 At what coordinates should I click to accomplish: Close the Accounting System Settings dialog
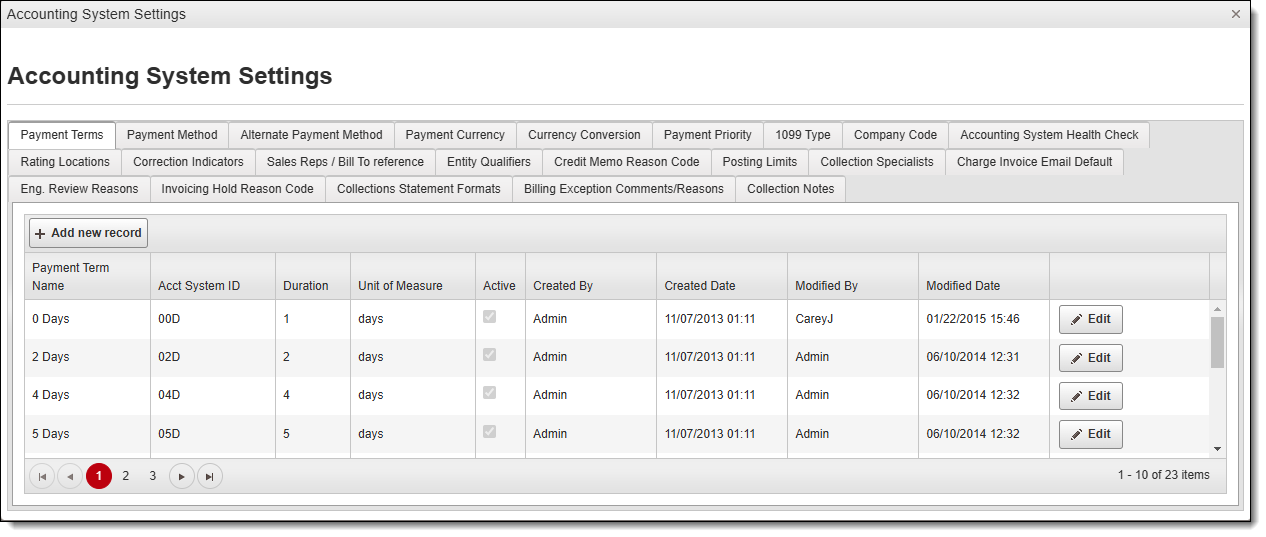pyautogui.click(x=1236, y=14)
